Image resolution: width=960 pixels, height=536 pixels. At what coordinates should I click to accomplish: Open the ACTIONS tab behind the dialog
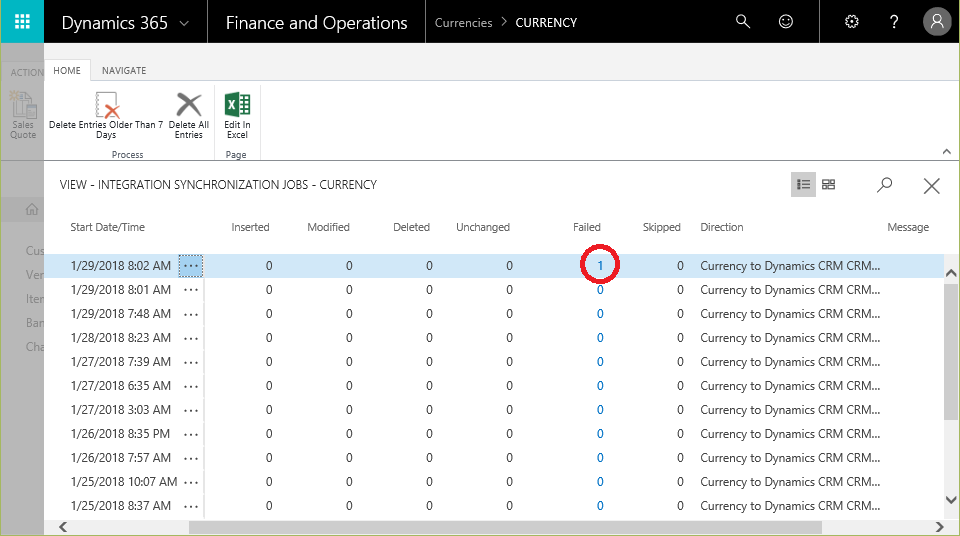click(x=26, y=72)
